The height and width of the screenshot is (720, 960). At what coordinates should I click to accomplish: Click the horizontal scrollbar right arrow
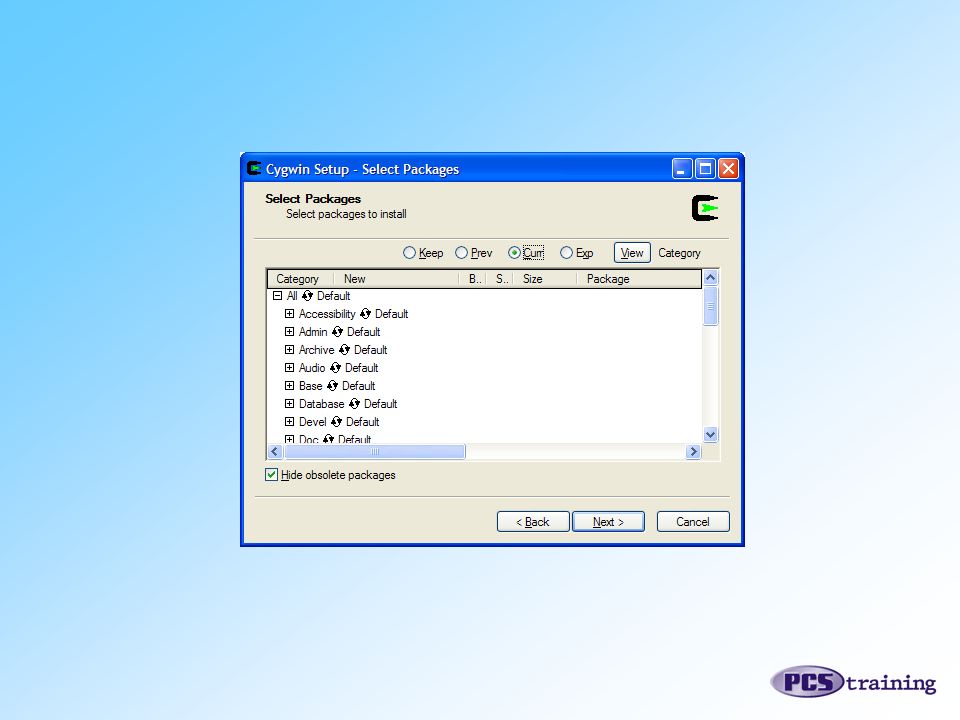693,452
